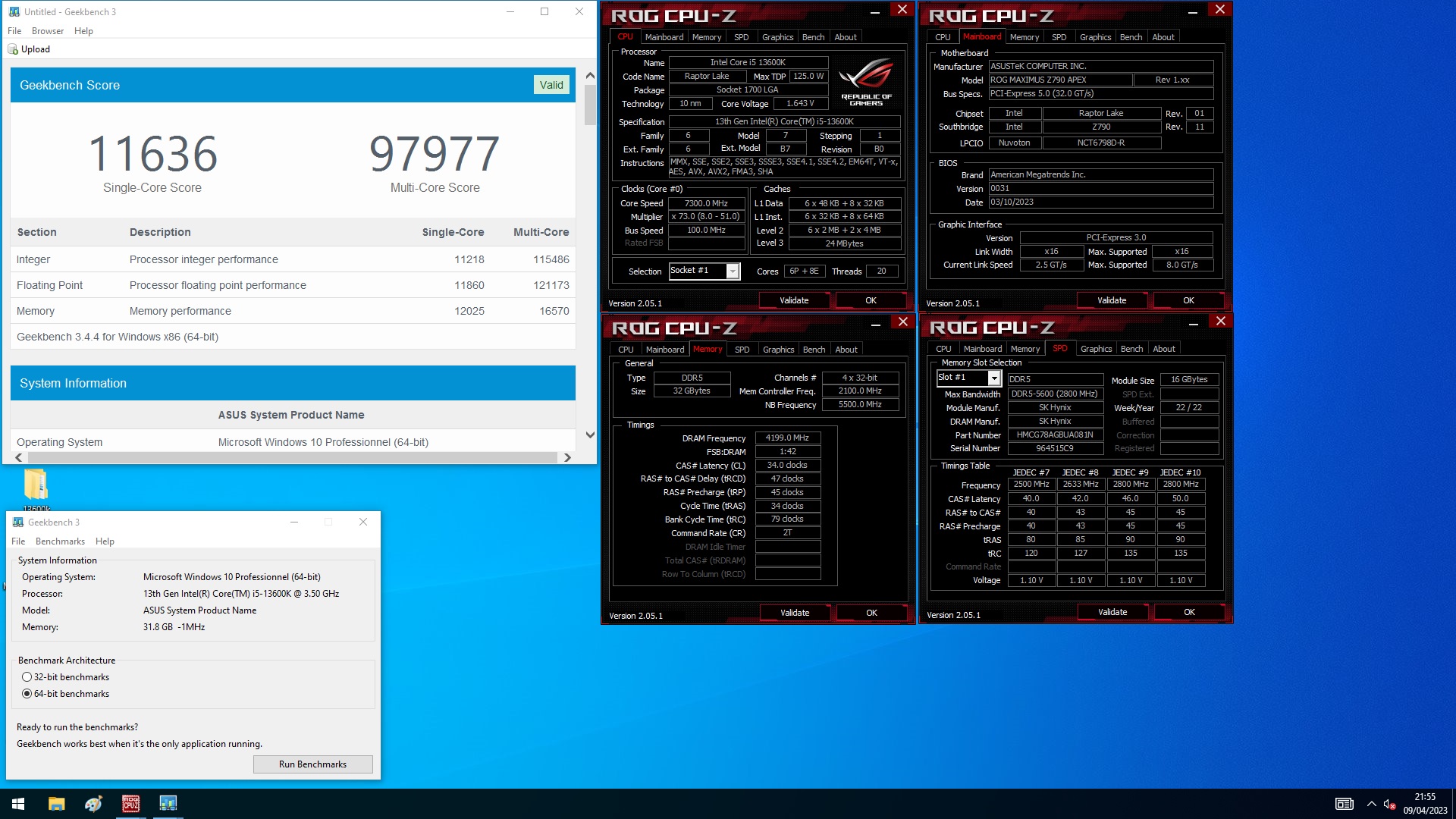Screen dimensions: 1456x819
Task: Switch to Bench tab in CPU window
Action: [813, 37]
